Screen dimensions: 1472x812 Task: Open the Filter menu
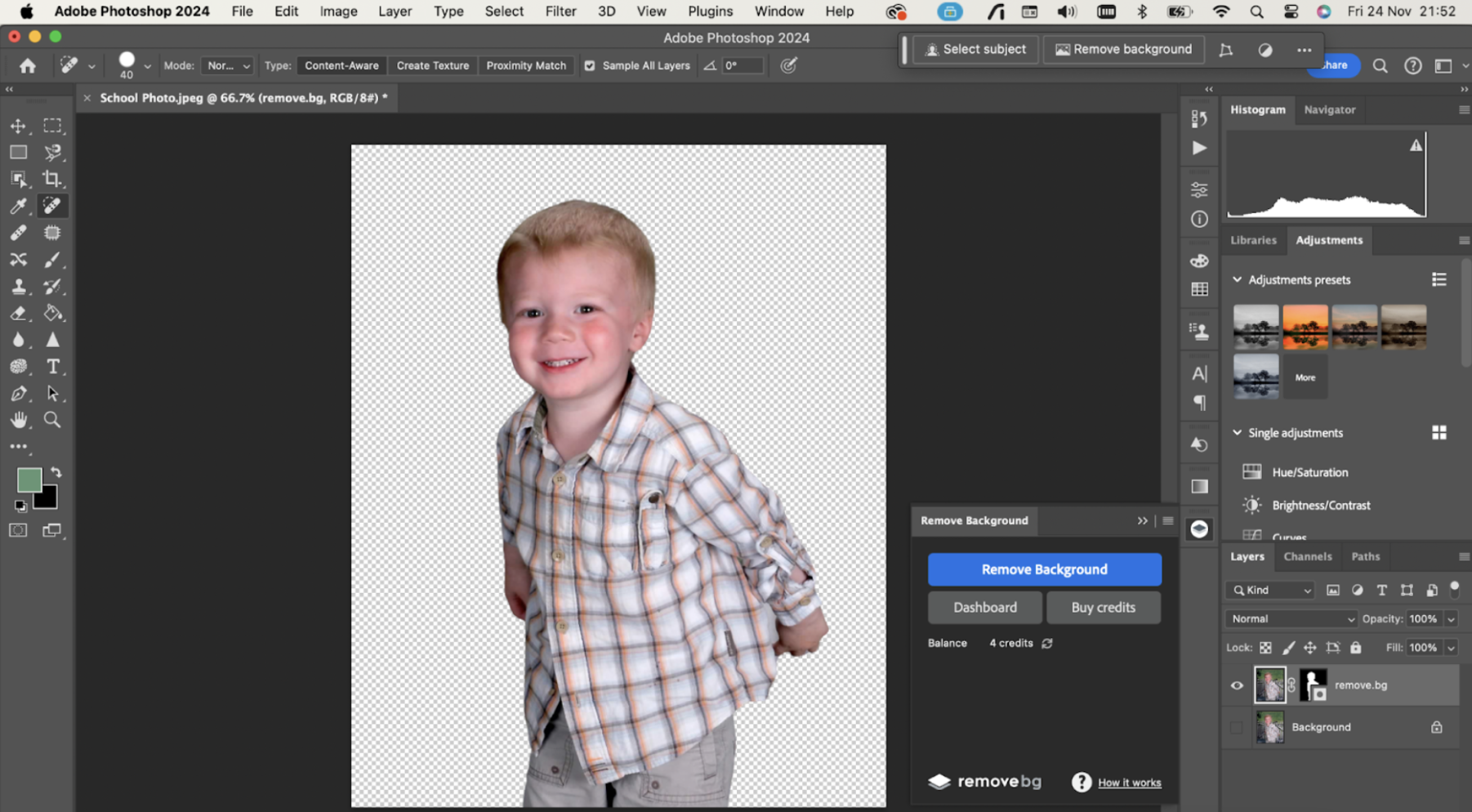tap(560, 11)
